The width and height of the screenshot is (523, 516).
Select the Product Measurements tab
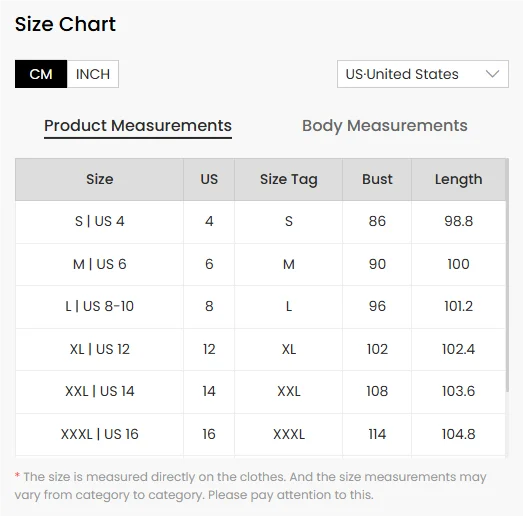(138, 126)
